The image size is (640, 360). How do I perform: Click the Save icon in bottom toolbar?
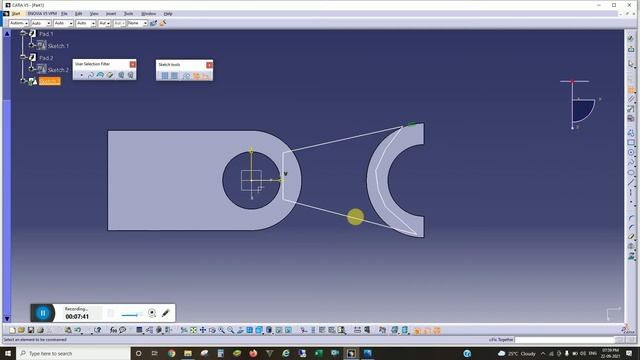click(31, 330)
